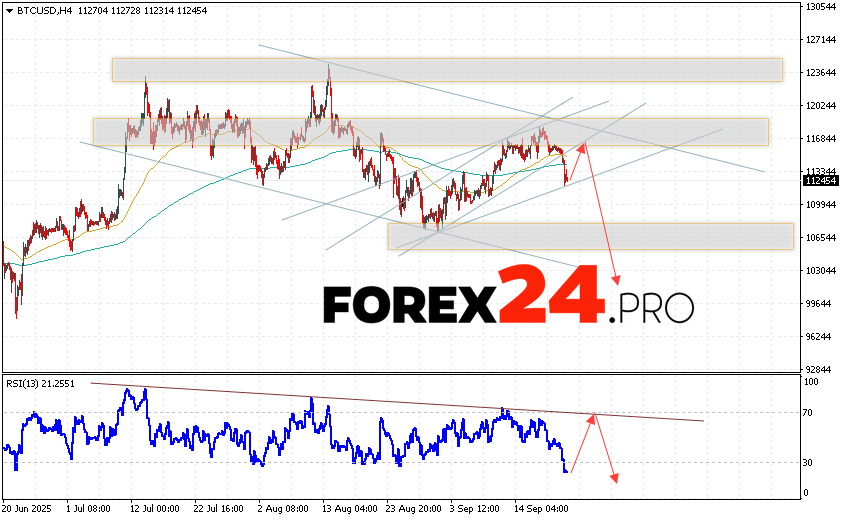Click the small triangle beside BTCUSD,H4

8,10
